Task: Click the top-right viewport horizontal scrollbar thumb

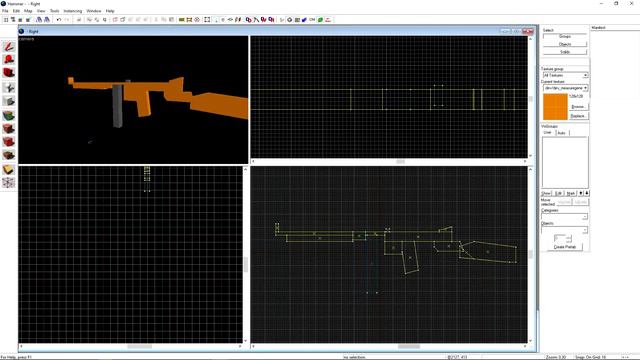Action: point(400,162)
